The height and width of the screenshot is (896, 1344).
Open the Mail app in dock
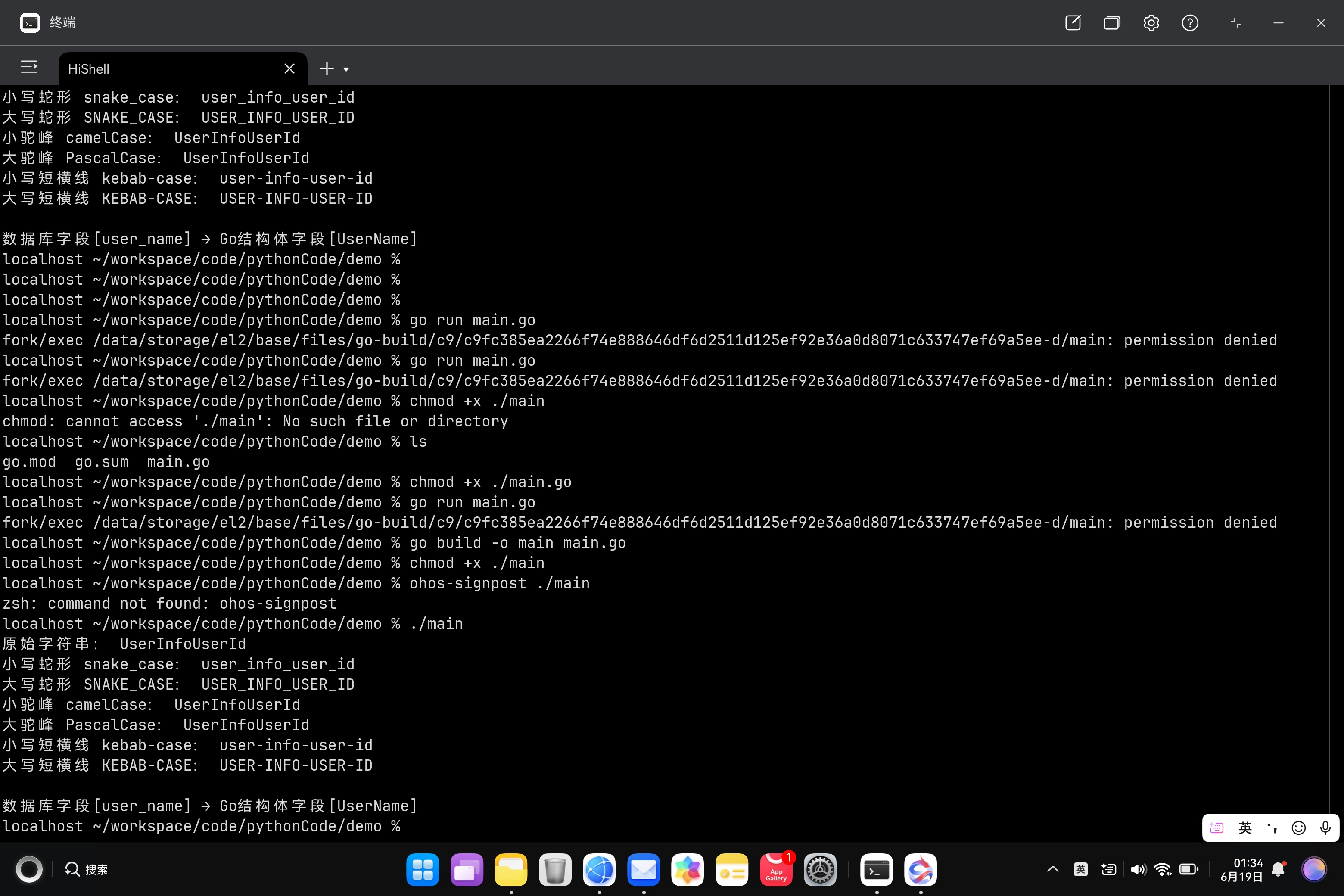click(644, 870)
